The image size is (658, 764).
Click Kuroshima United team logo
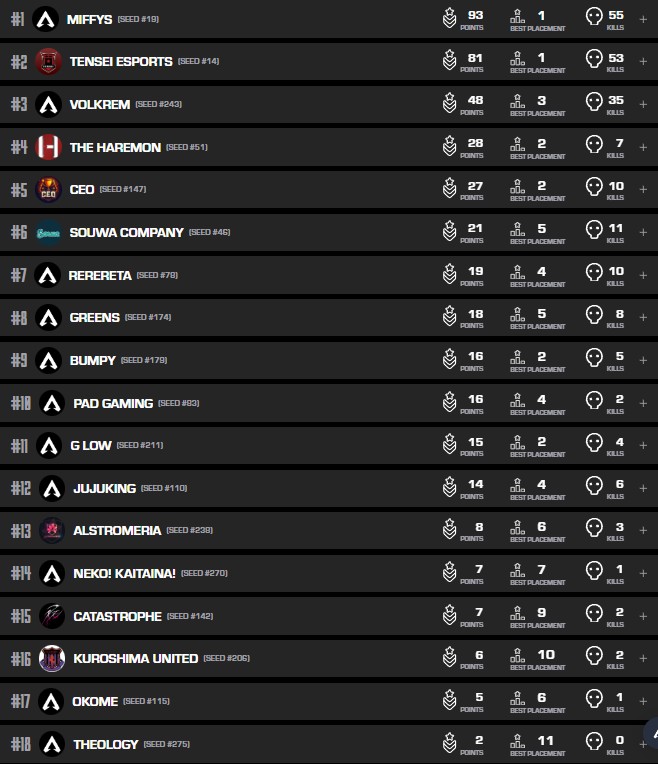pos(52,659)
